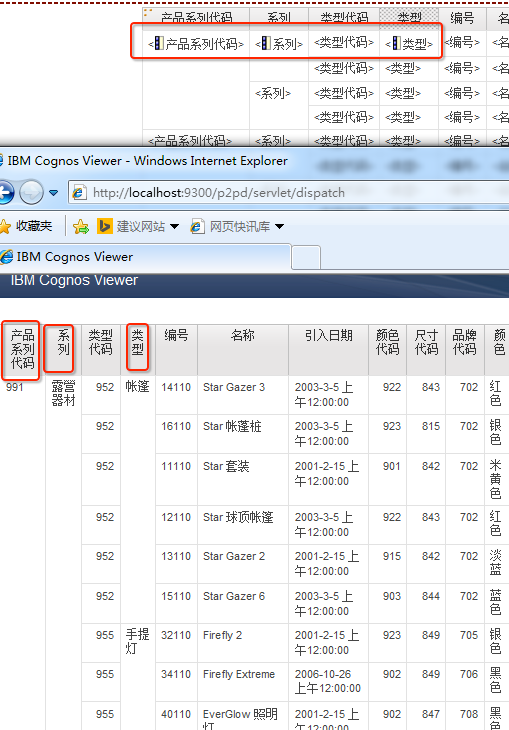The width and height of the screenshot is (509, 730).
Task: Select the 991 product line code cell
Action: pos(15,387)
